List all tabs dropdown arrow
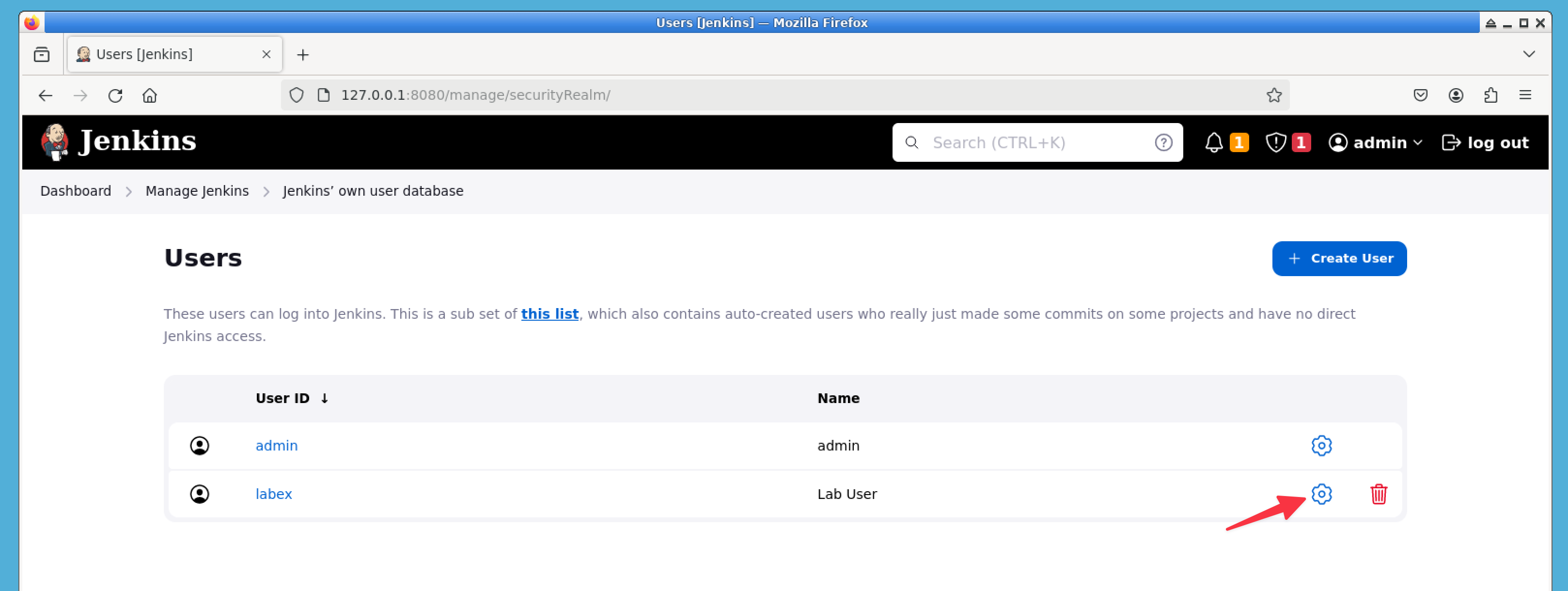The height and width of the screenshot is (591, 1568). [1528, 54]
